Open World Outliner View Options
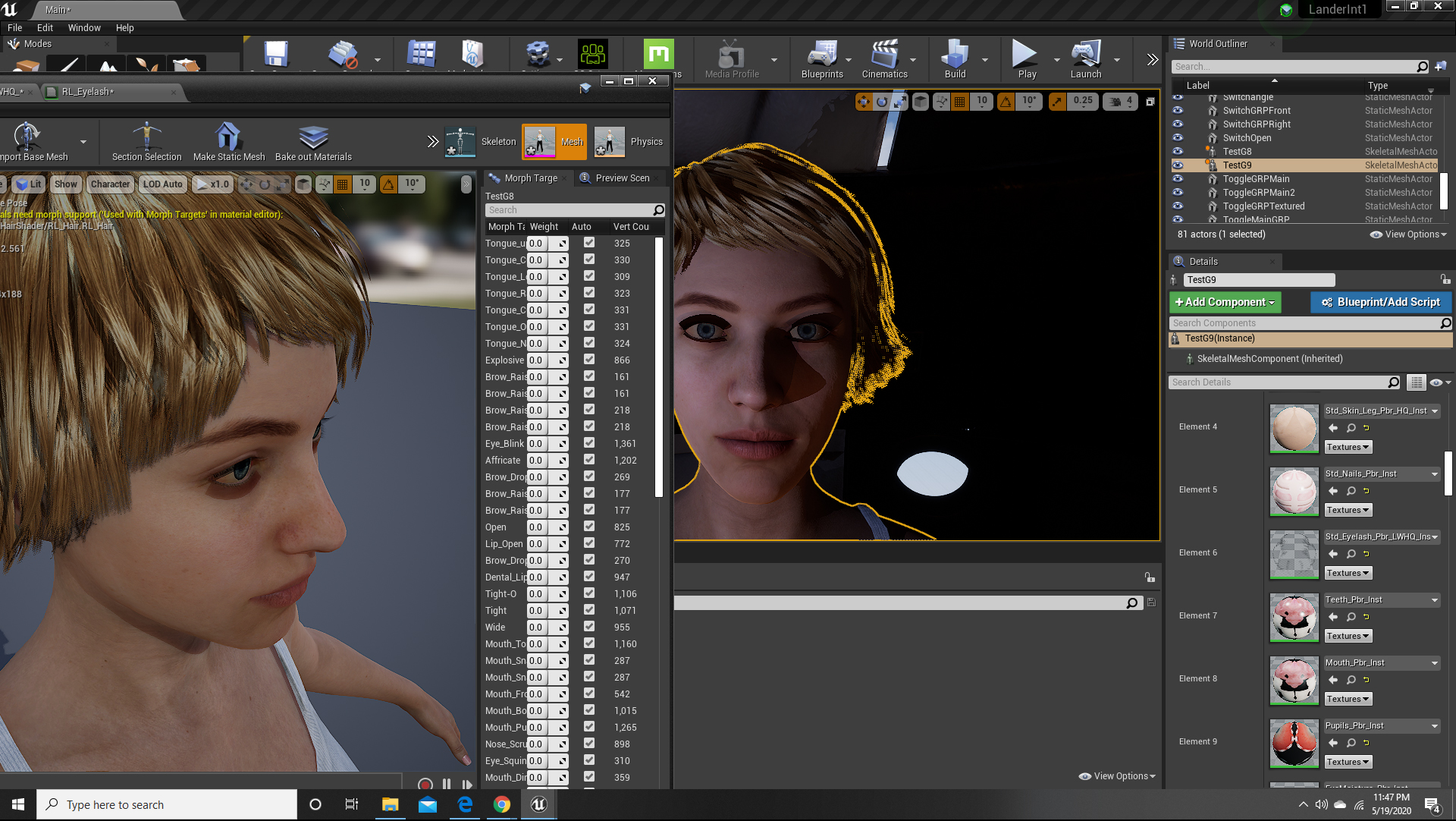 (1408, 234)
